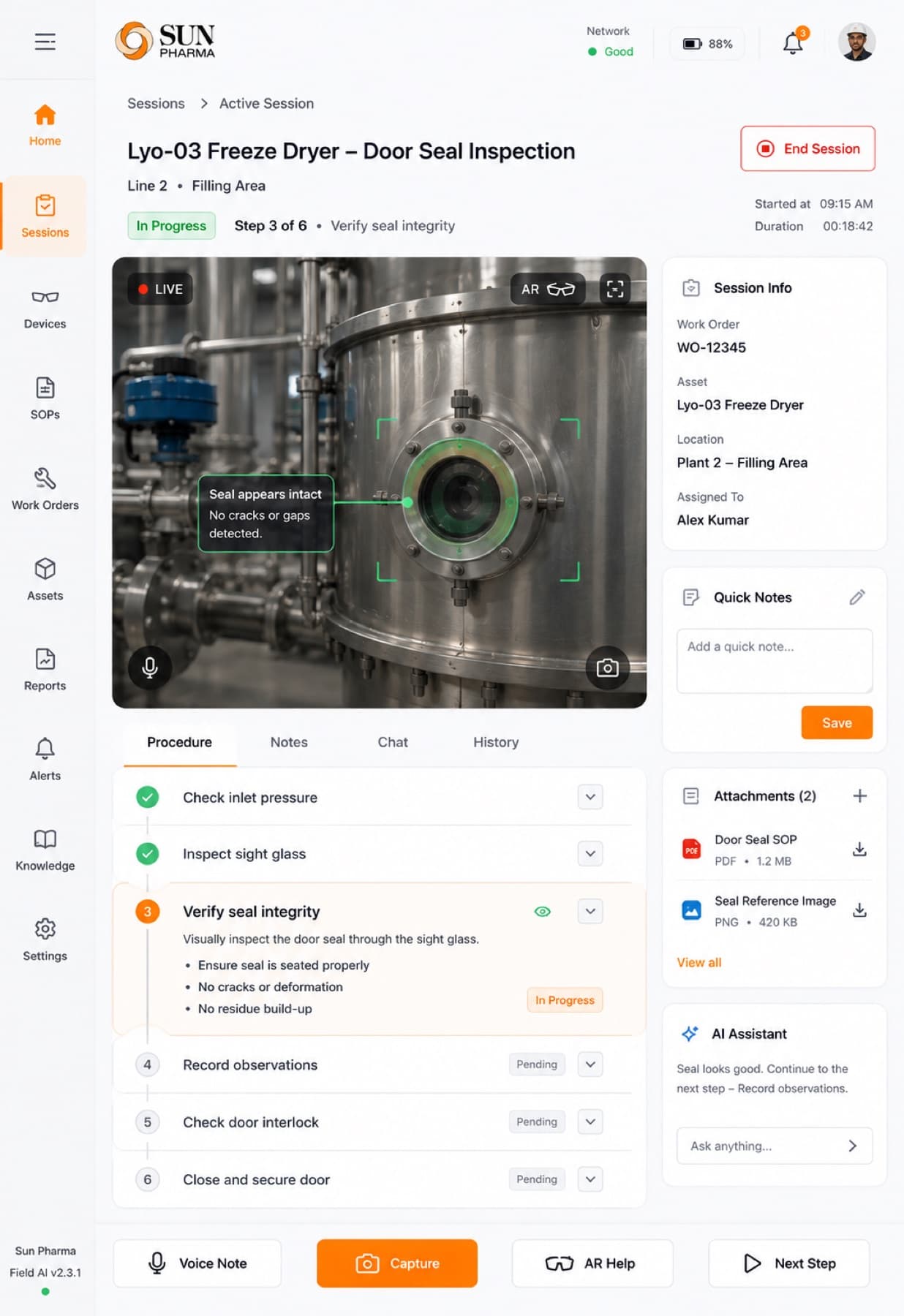Edit Quick Notes with pencil icon
Screen dimensions: 904x1316
[857, 597]
